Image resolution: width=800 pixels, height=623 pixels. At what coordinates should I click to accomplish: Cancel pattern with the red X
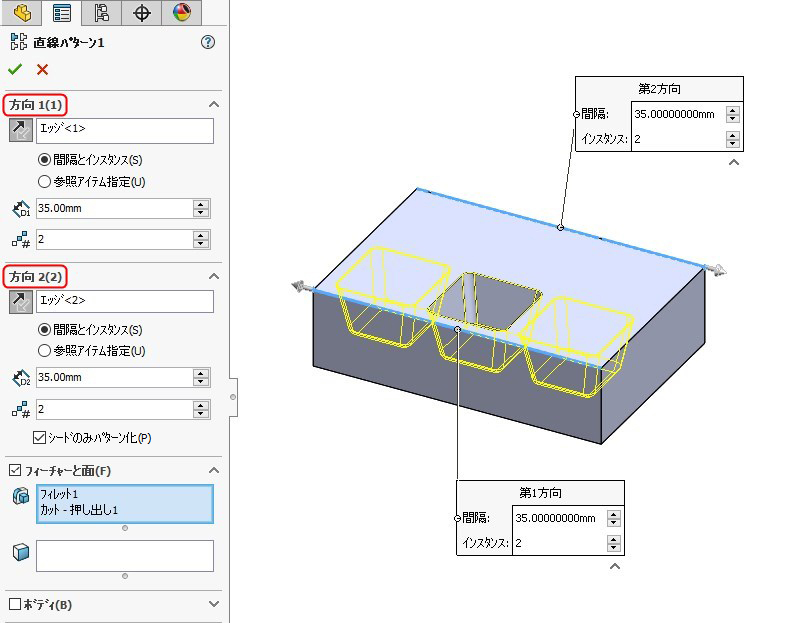click(42, 69)
